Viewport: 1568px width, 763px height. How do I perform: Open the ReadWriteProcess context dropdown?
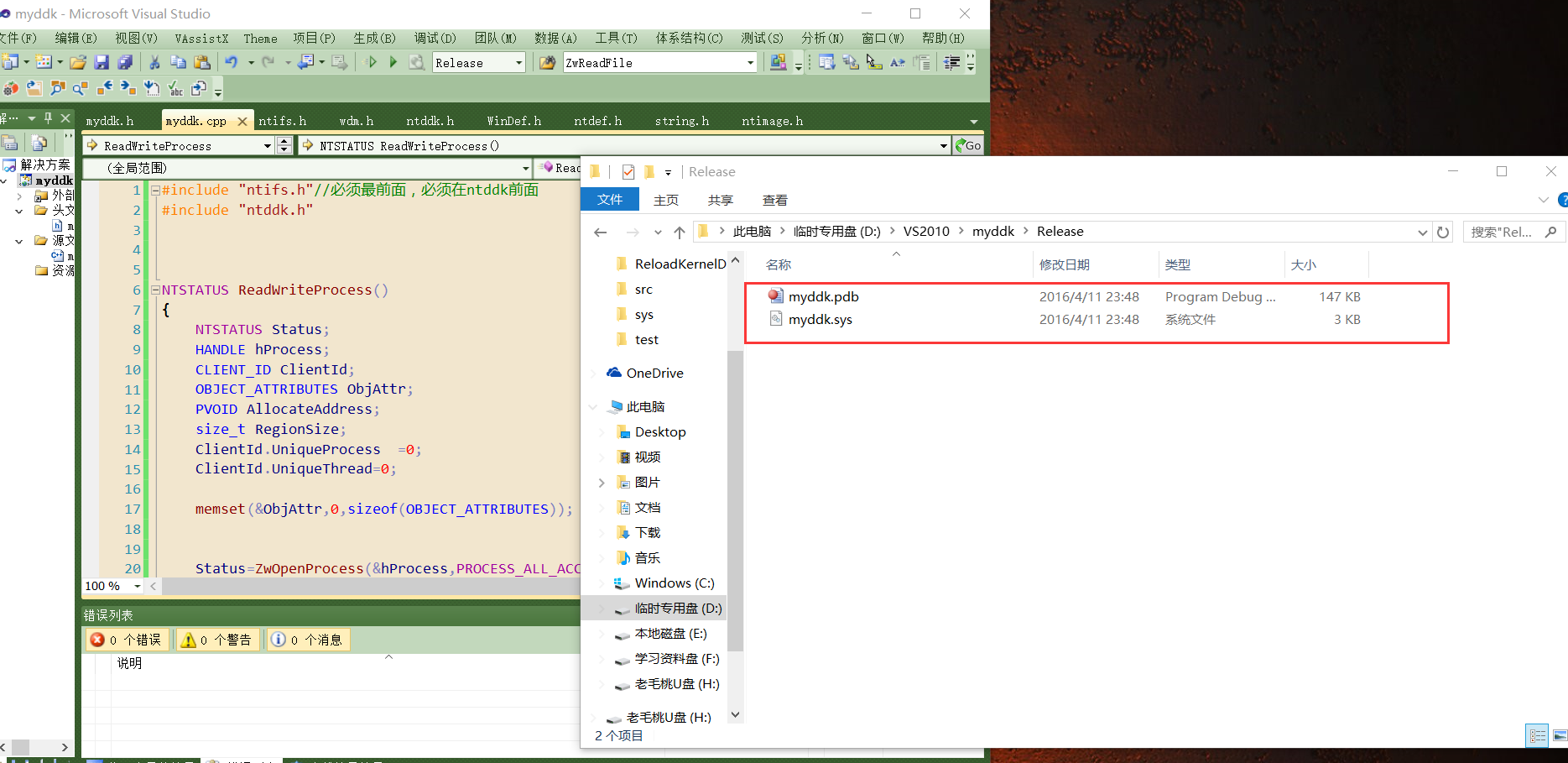[267, 146]
